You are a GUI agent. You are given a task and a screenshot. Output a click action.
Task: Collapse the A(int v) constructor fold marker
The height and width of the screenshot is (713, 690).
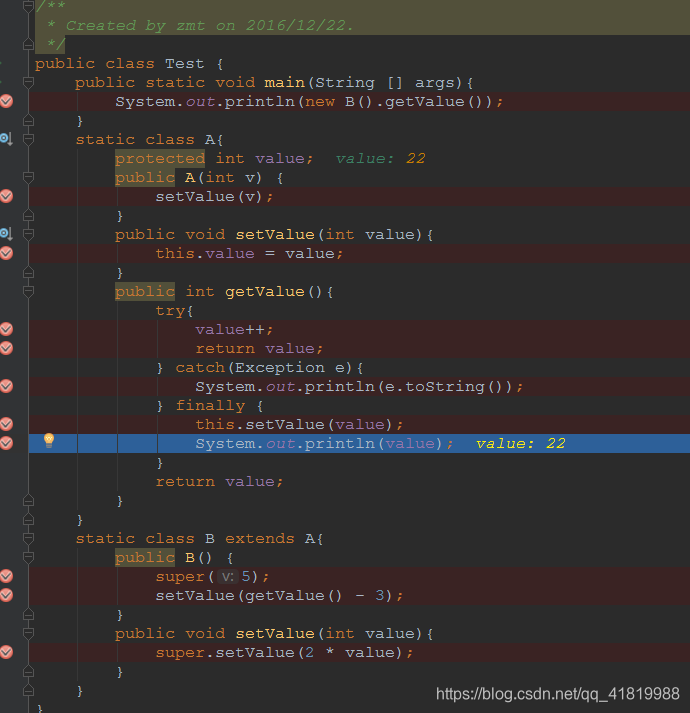(x=28, y=177)
